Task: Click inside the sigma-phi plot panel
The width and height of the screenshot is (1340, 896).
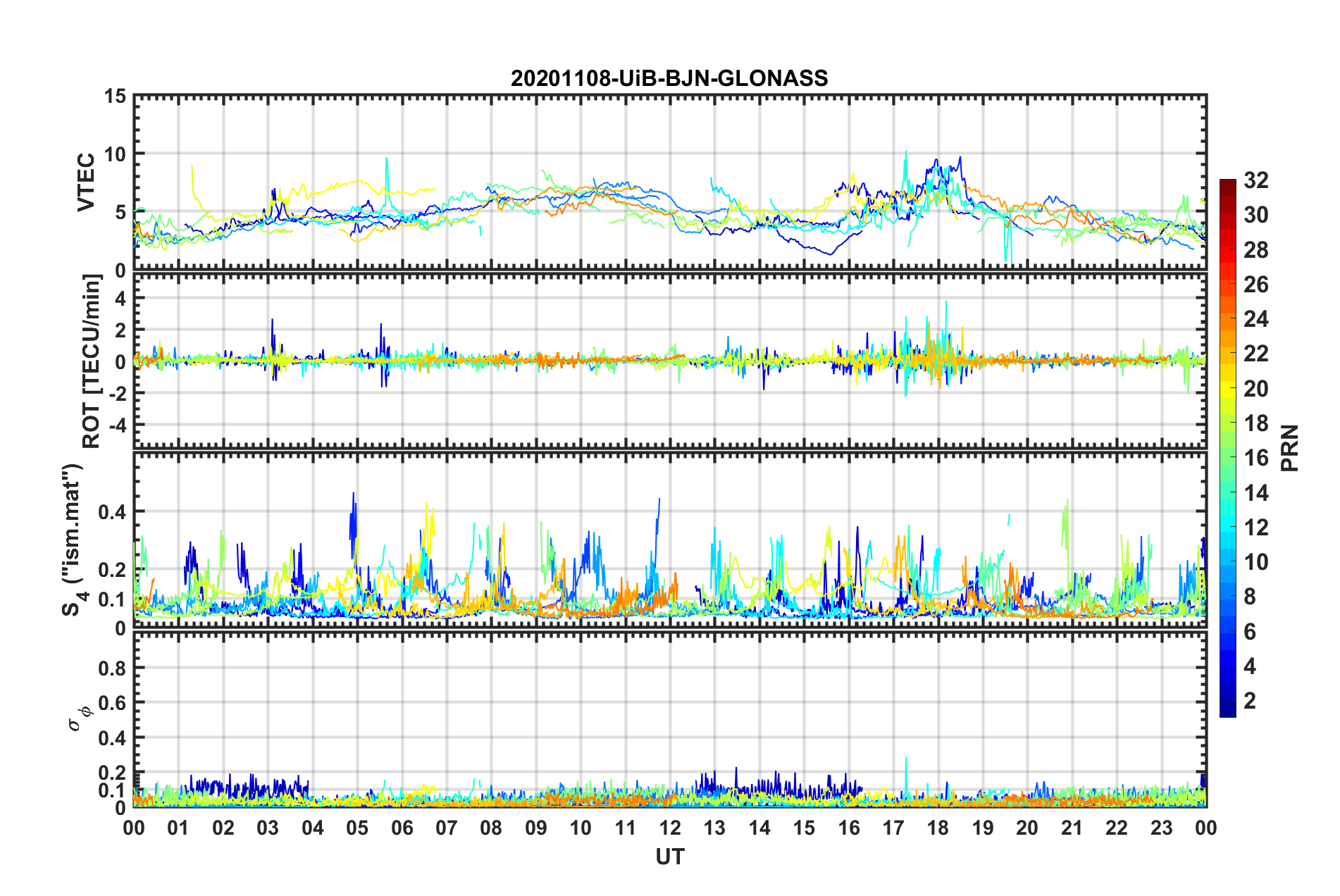Action: click(670, 719)
